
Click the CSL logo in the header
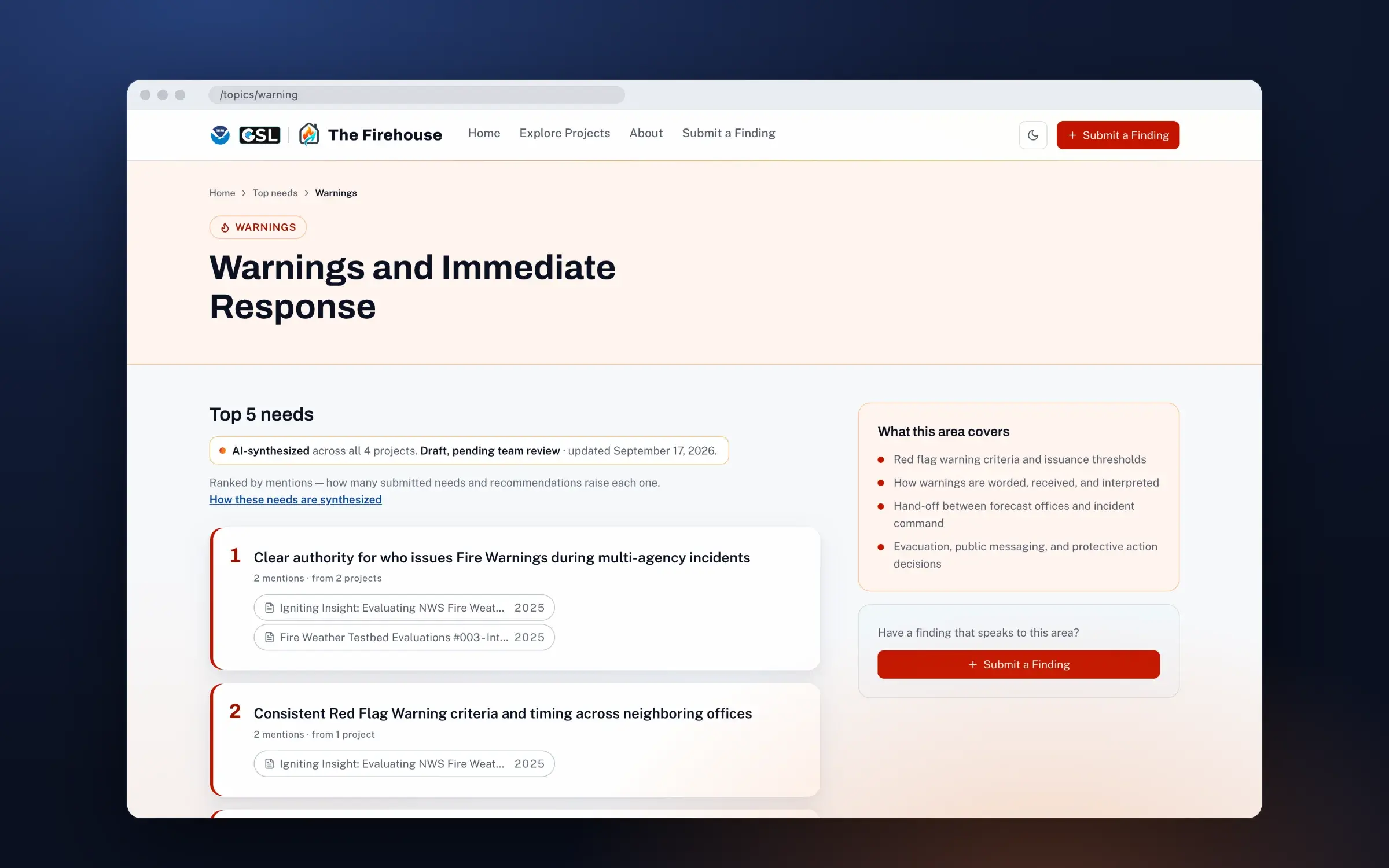[259, 135]
